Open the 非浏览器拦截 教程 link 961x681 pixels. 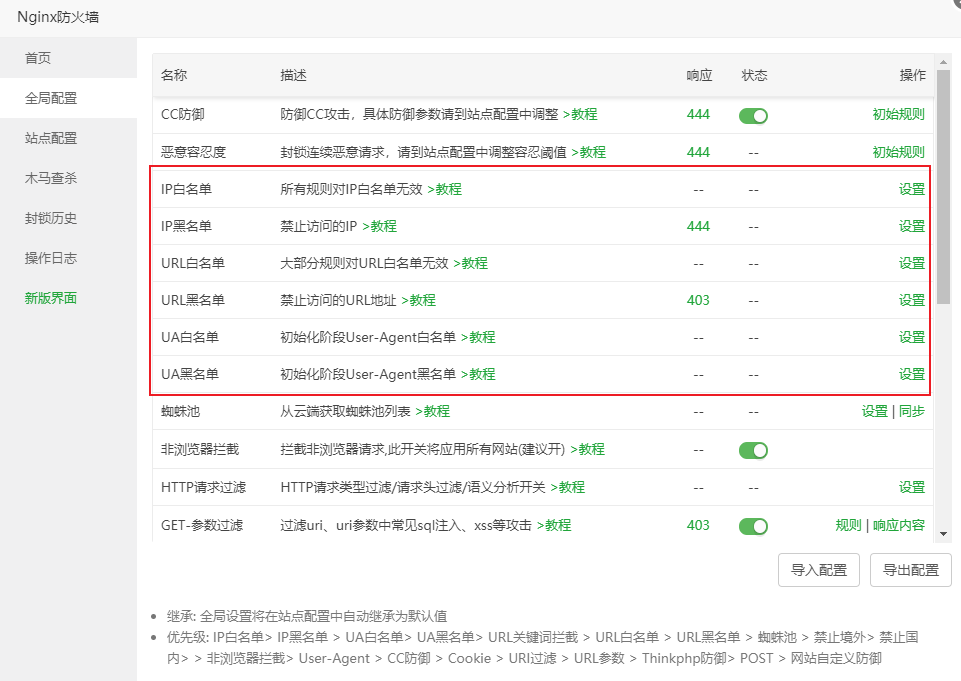point(588,449)
